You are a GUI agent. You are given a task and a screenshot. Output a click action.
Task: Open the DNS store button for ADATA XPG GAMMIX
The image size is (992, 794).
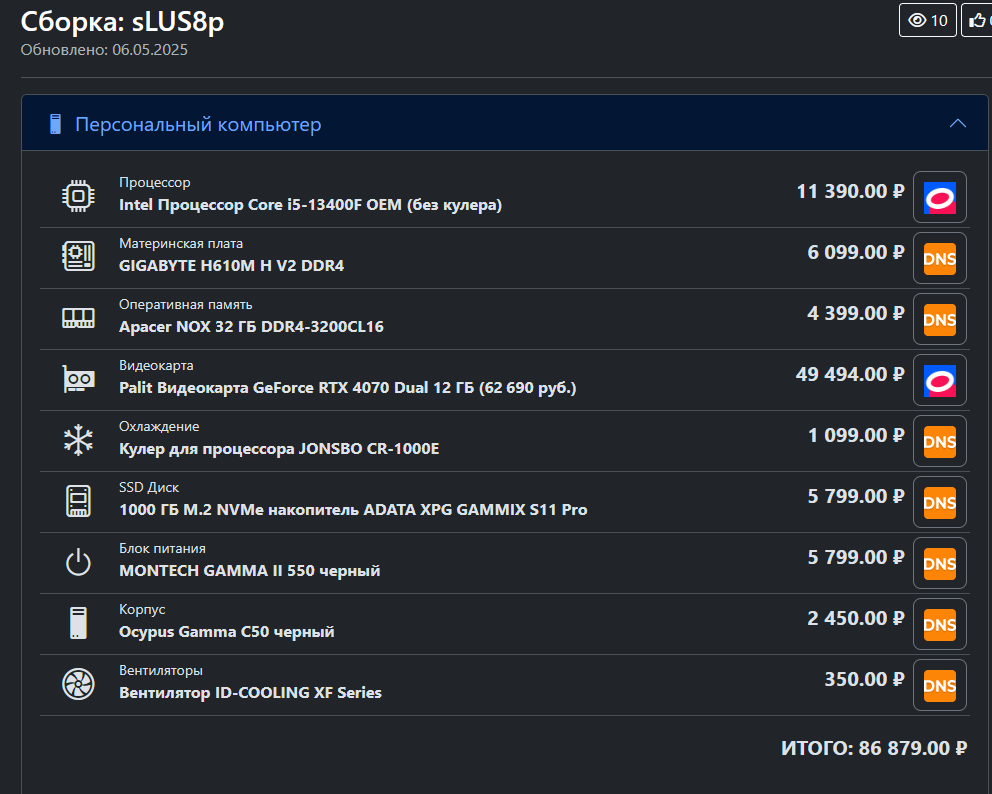(939, 502)
